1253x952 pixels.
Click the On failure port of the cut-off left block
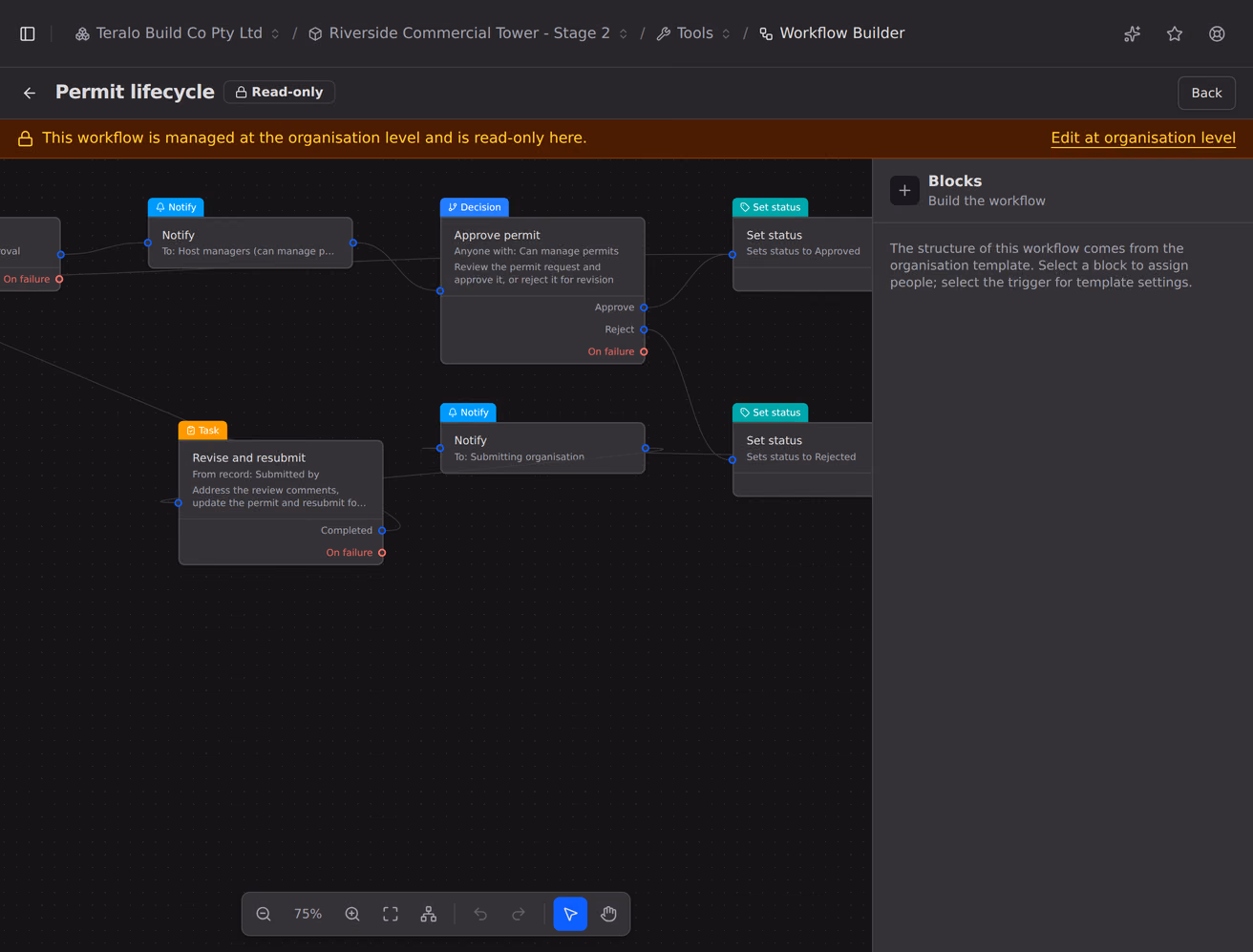coord(59,280)
